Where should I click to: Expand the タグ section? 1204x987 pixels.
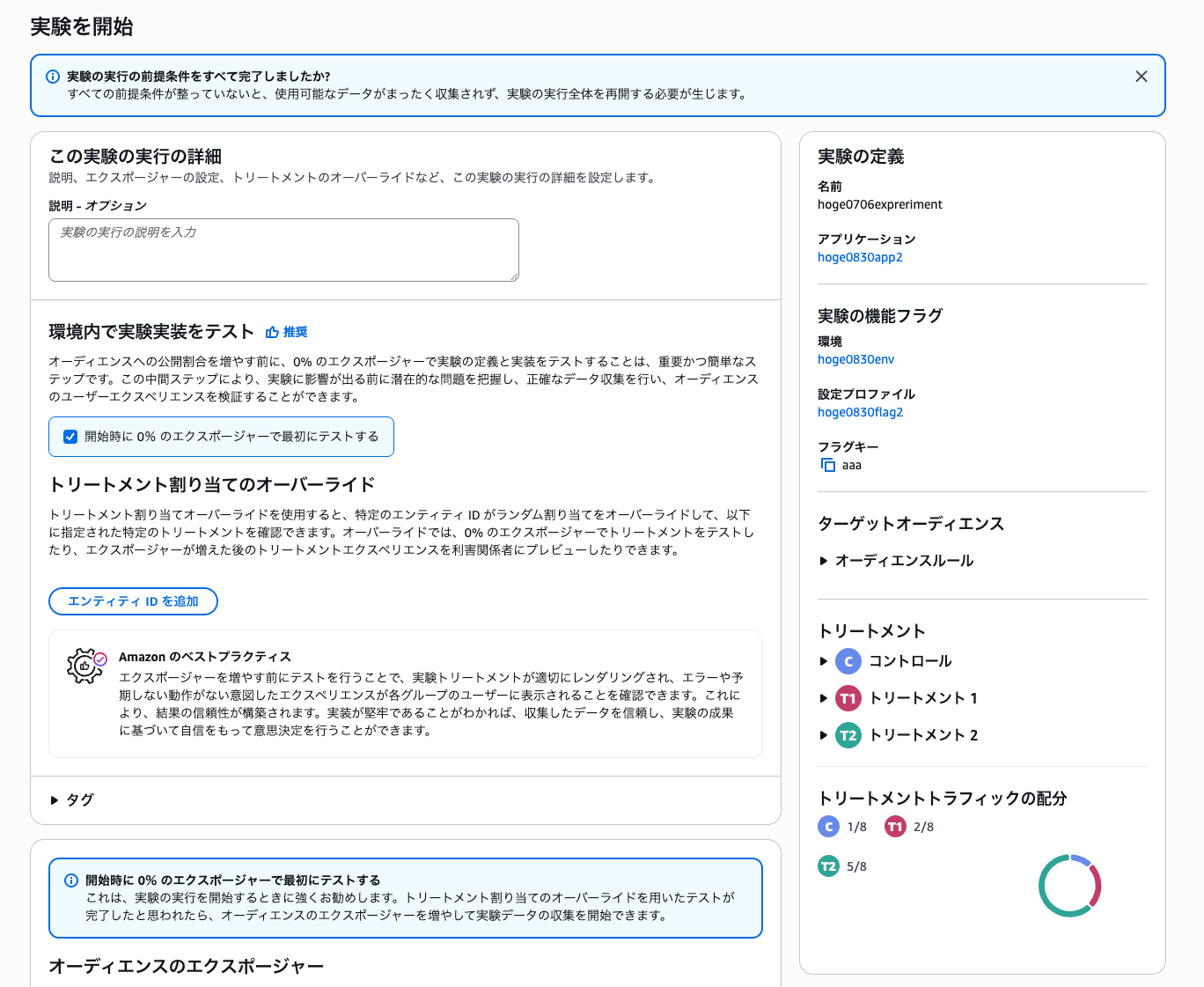click(71, 800)
